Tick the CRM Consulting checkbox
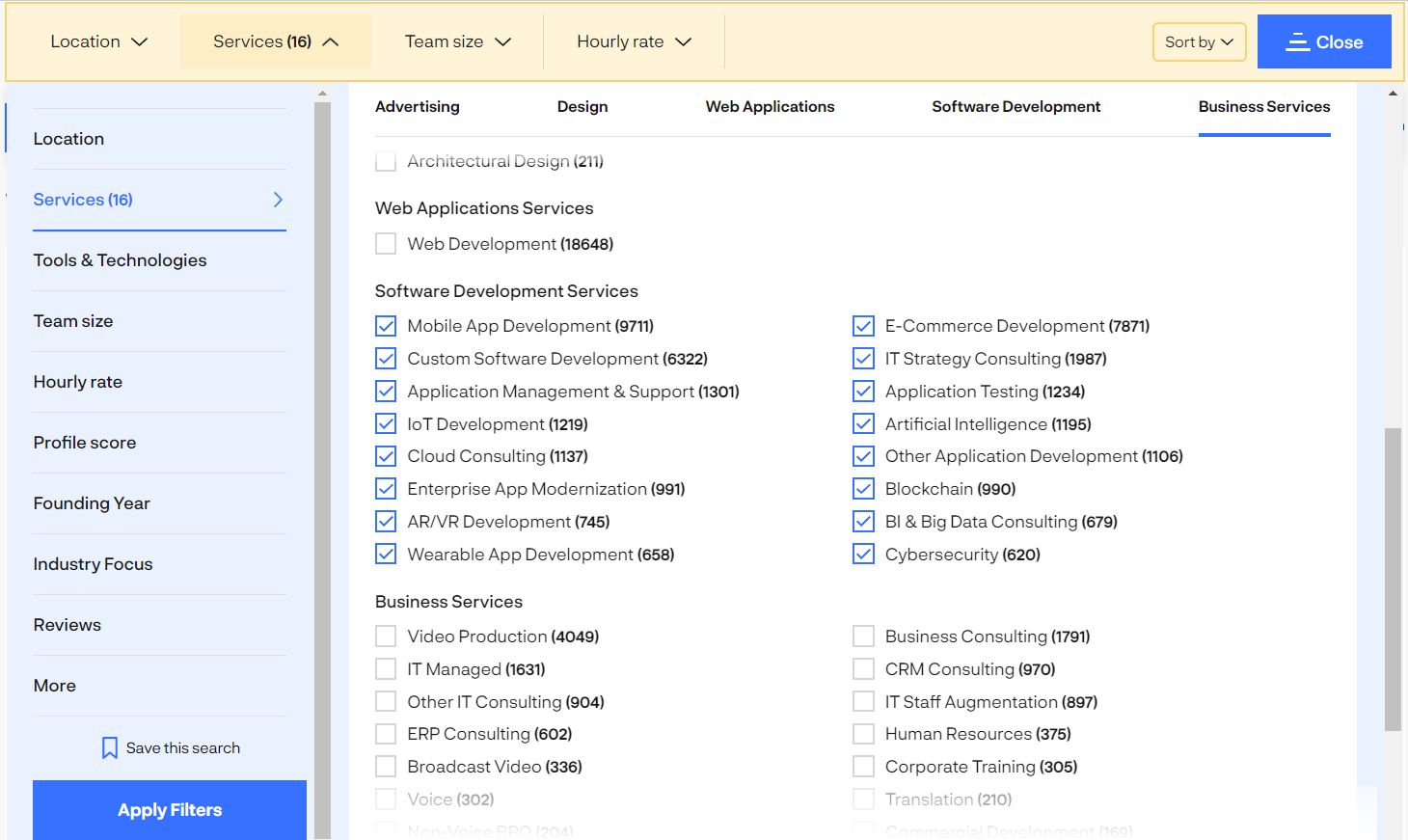The image size is (1408, 840). 863,669
